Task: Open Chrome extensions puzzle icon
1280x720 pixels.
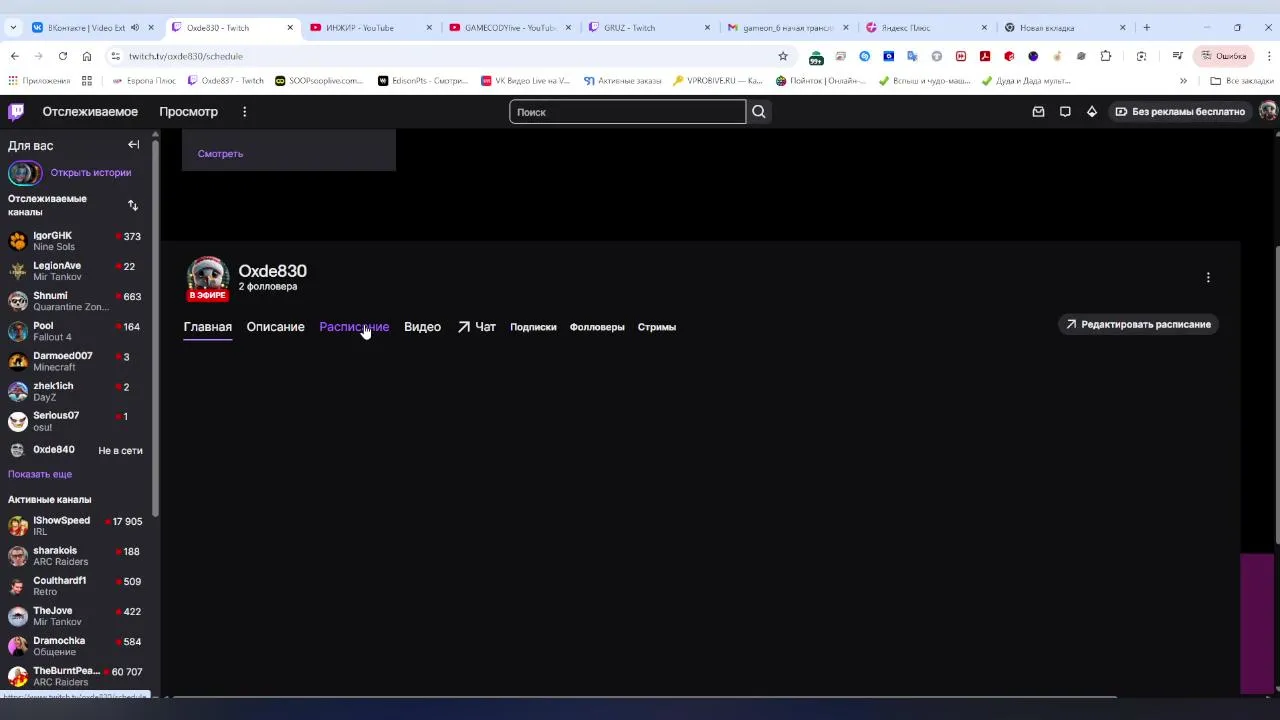Action: pyautogui.click(x=1105, y=56)
